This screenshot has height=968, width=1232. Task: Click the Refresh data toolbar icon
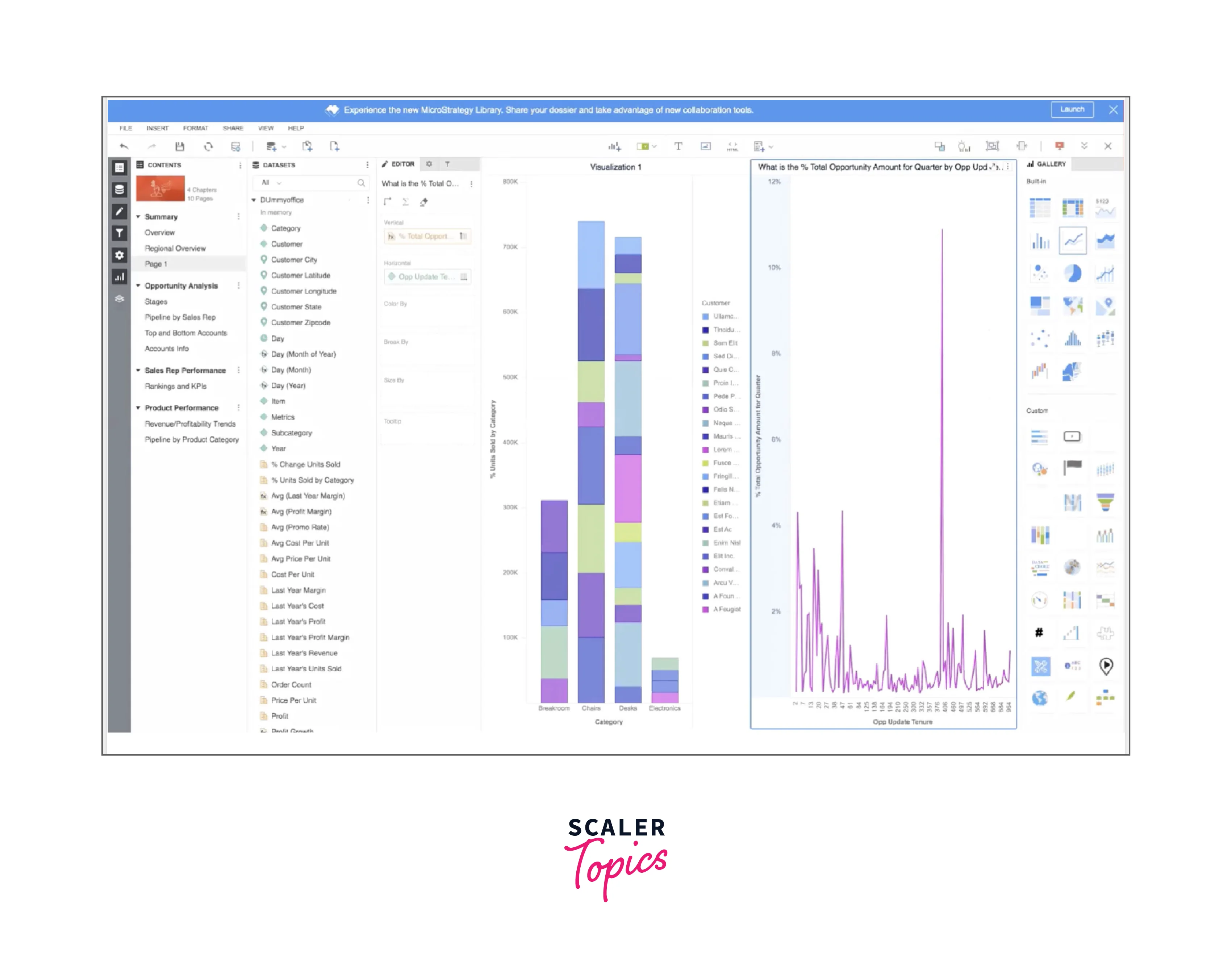pos(208,147)
